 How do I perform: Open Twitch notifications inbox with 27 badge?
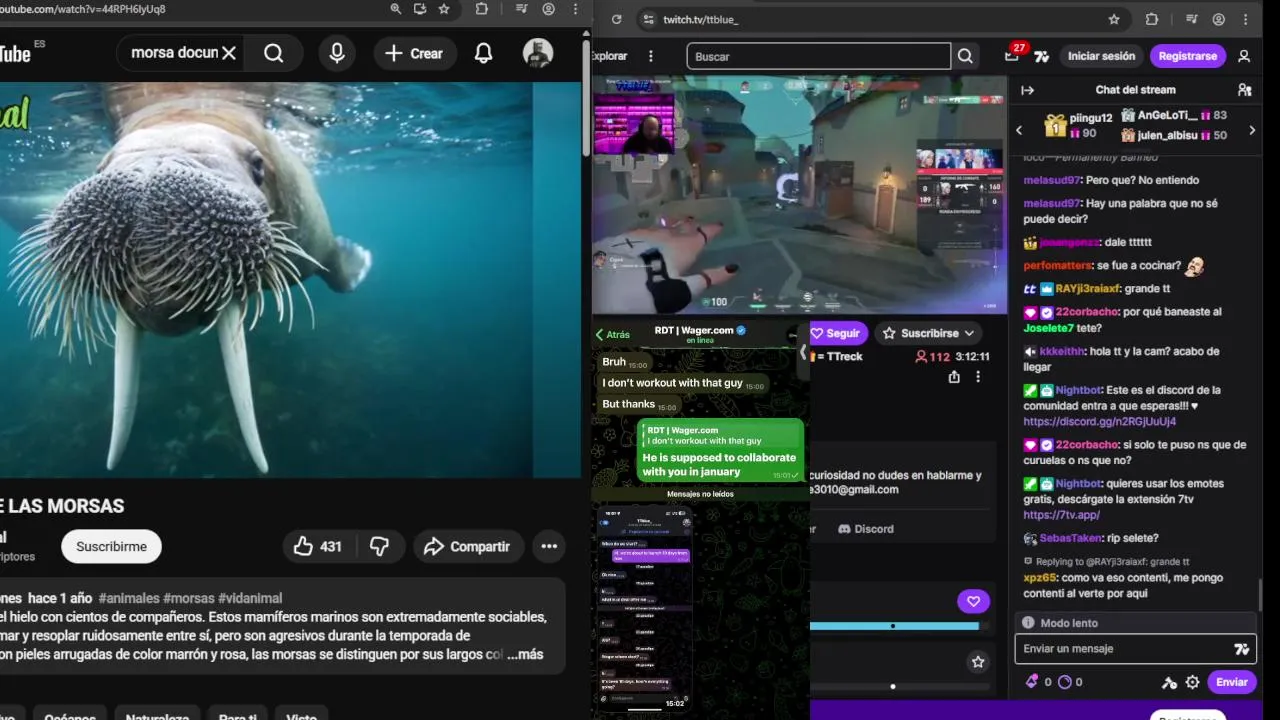1013,55
